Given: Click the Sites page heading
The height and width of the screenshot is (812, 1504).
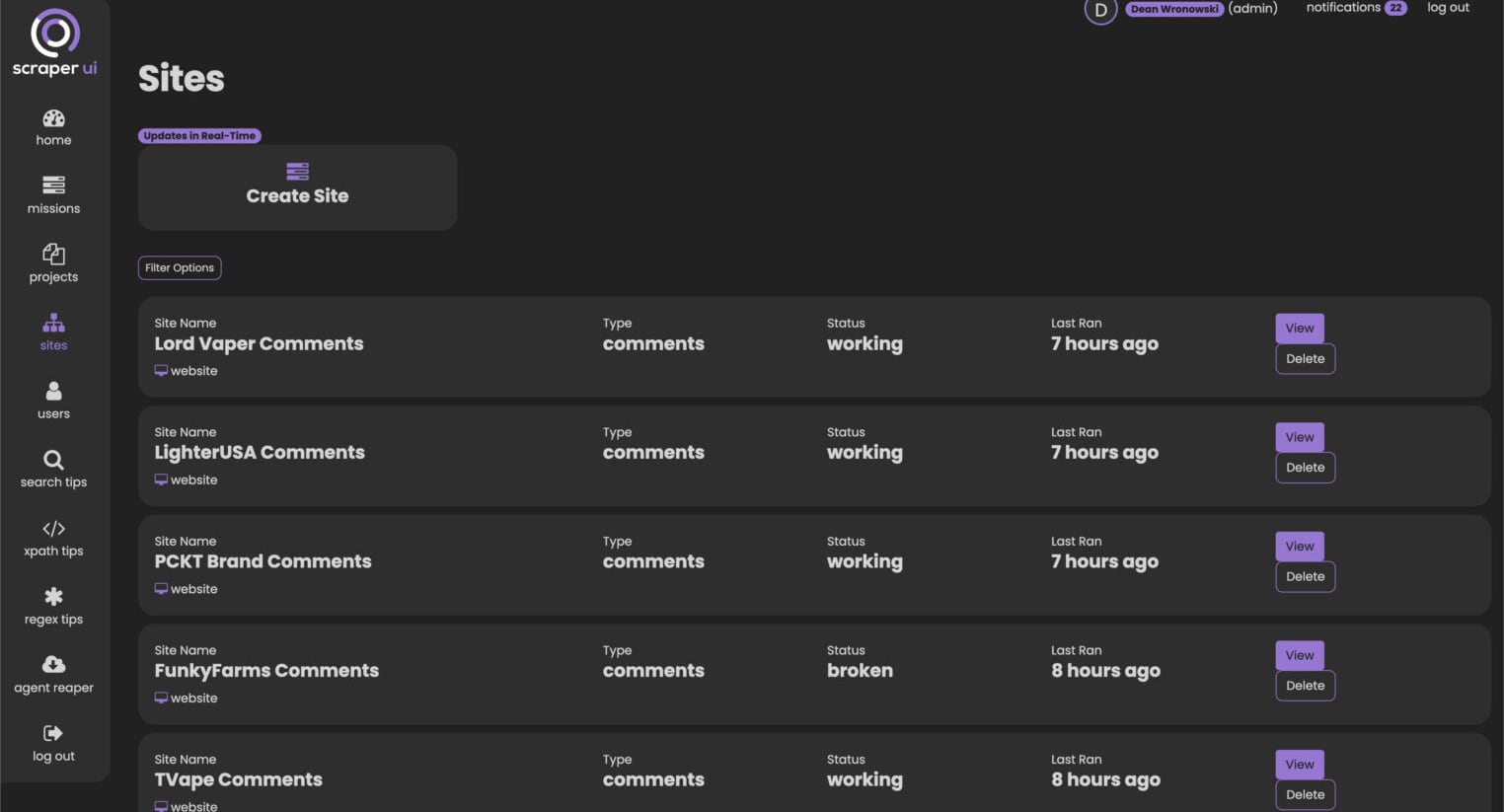Looking at the screenshot, I should [x=182, y=79].
